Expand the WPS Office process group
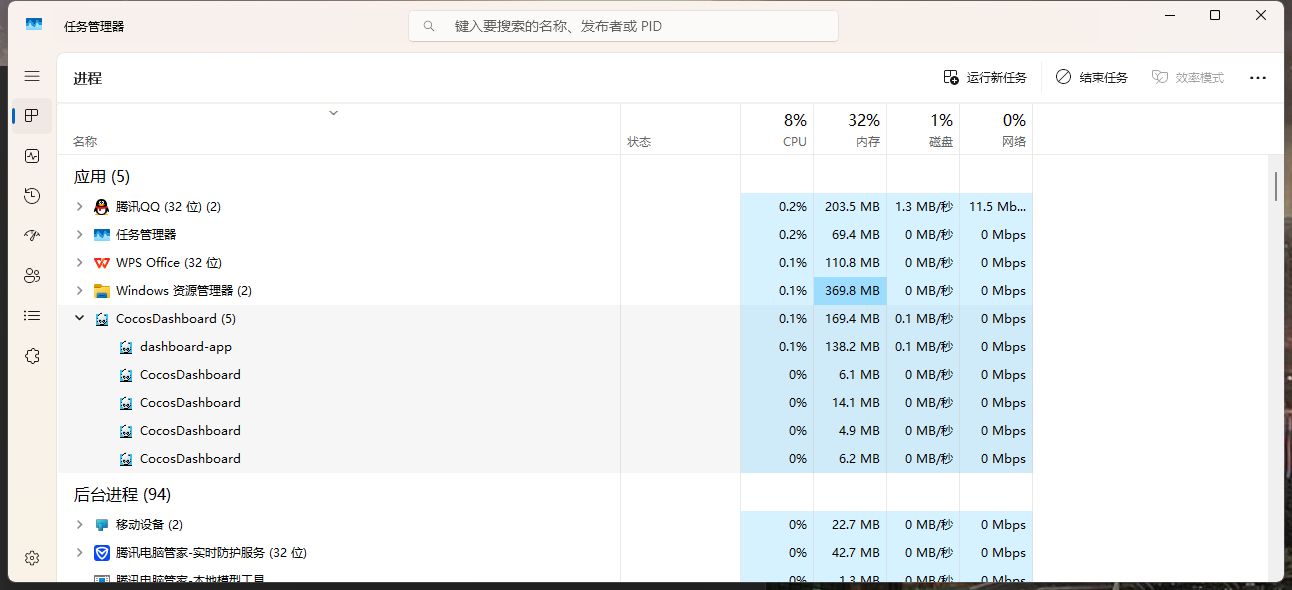Screen dimensions: 1292x590 (80, 263)
